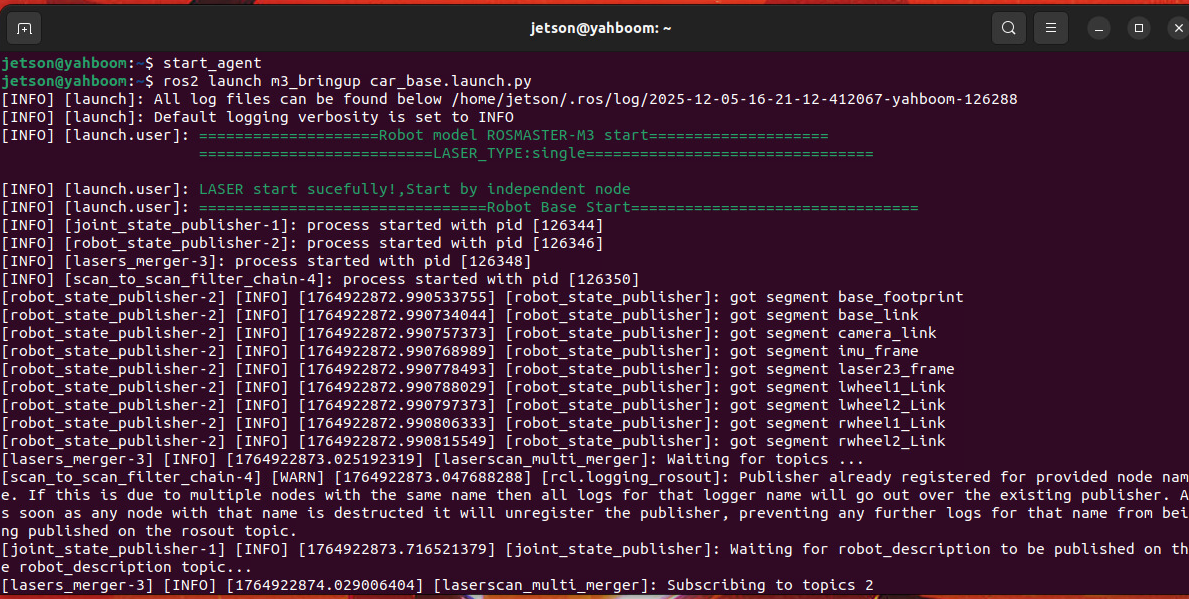
Task: Open the terminal hamburger menu
Action: pos(1051,28)
